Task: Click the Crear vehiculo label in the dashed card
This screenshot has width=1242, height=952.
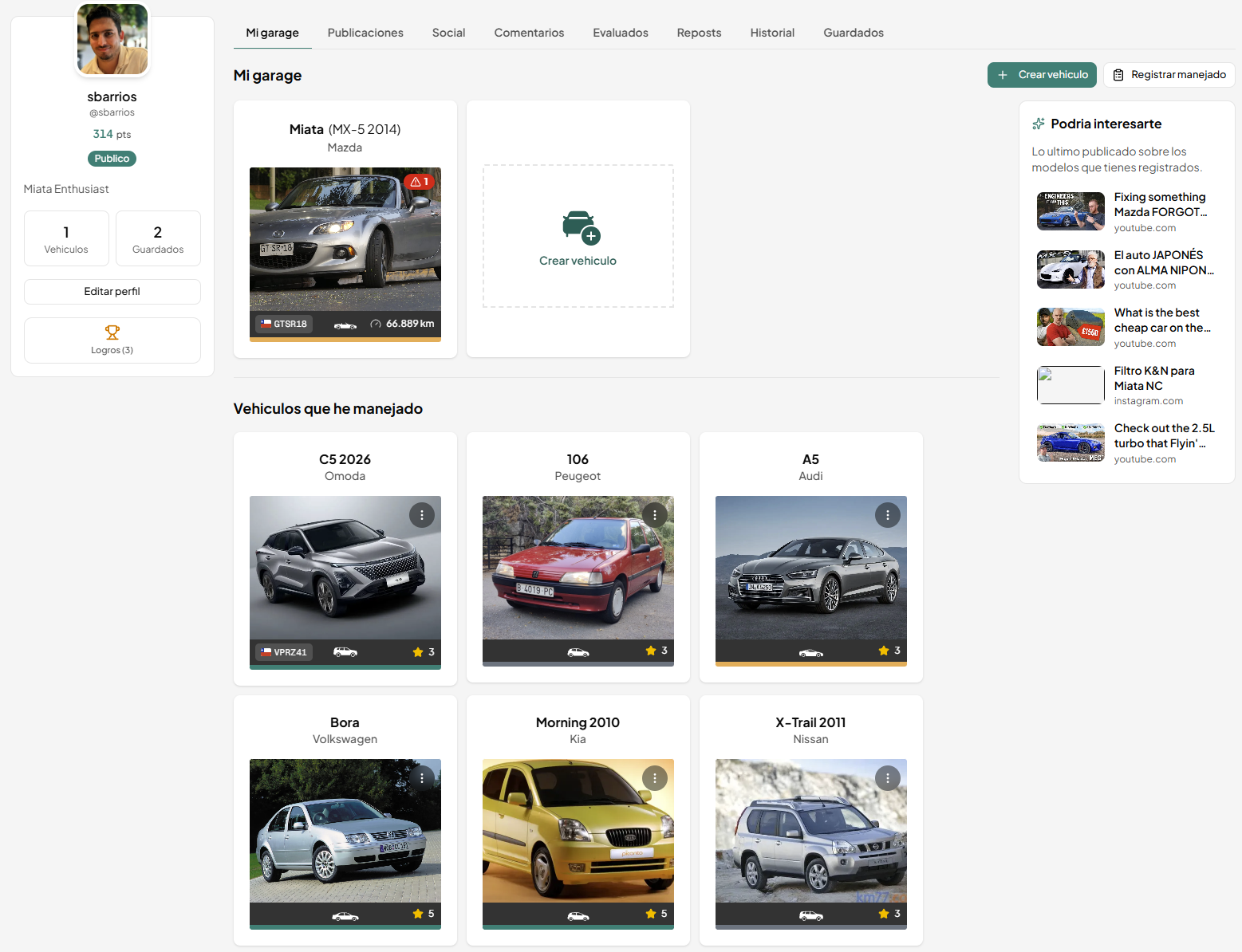Action: pos(578,261)
